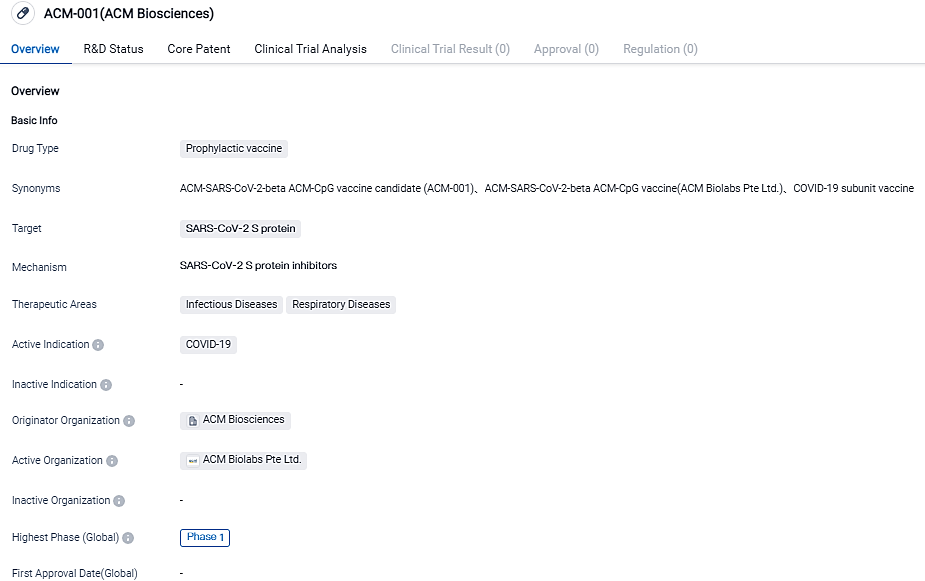Click info icon beside Inactive Organization
This screenshot has height=581, width=925.
click(119, 501)
